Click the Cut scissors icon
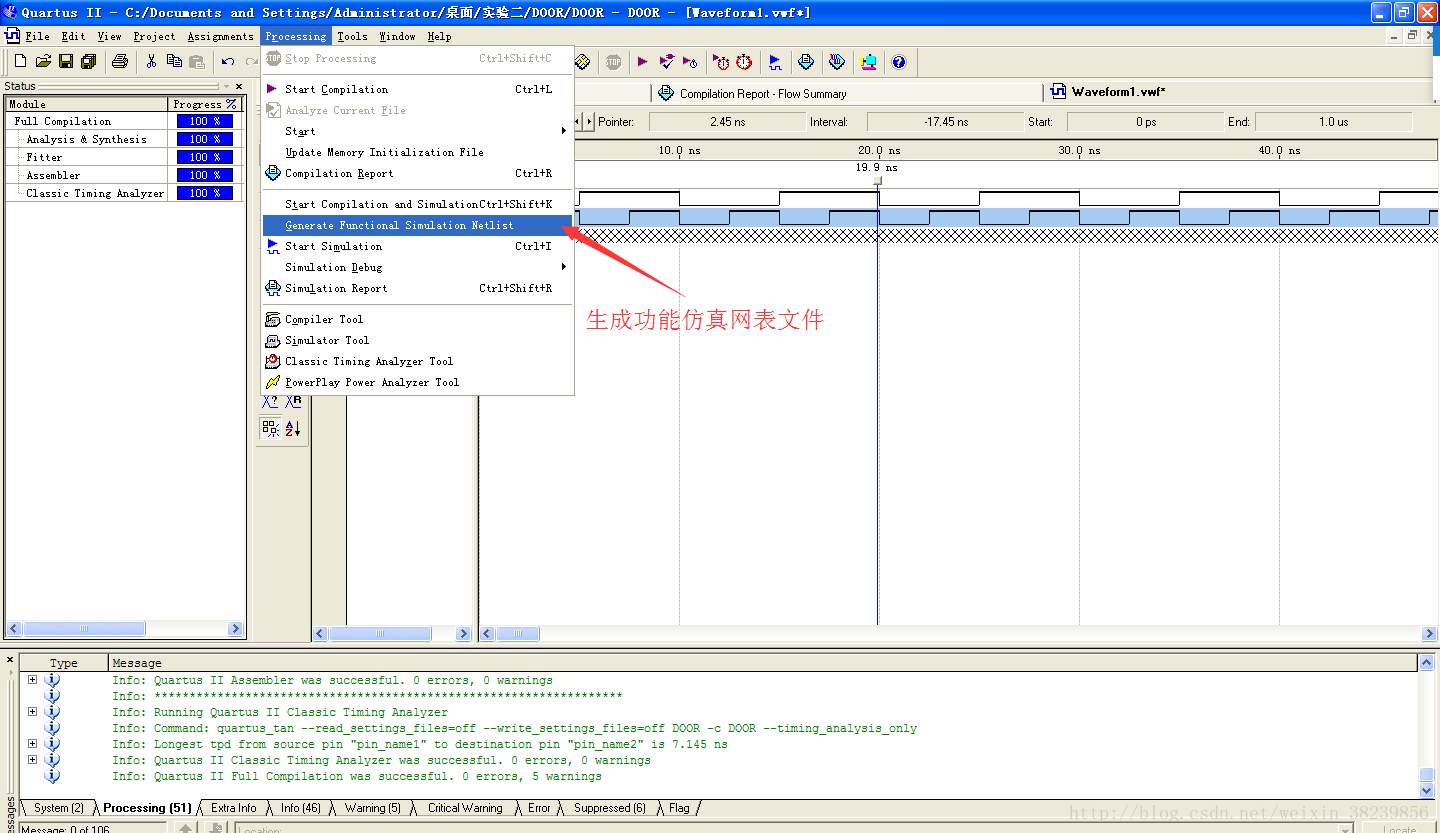Screen dimensions: 1440x833 point(151,62)
